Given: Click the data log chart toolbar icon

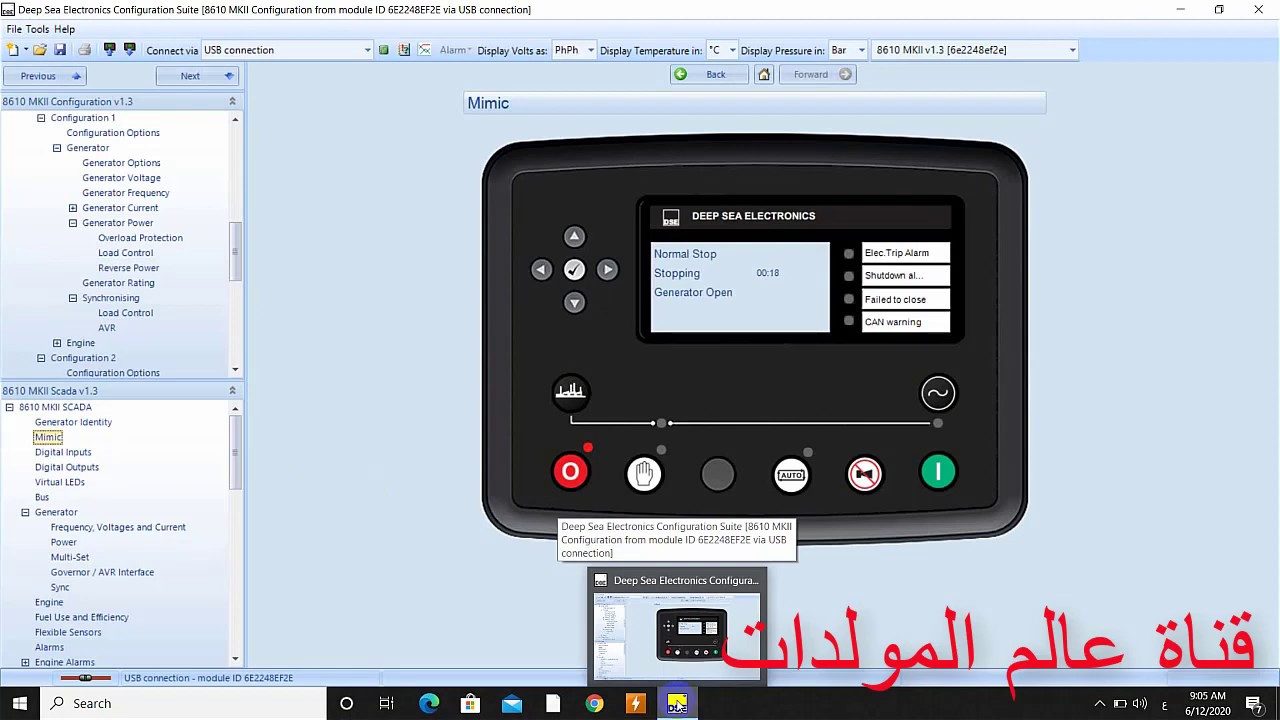Looking at the screenshot, I should coord(404,50).
